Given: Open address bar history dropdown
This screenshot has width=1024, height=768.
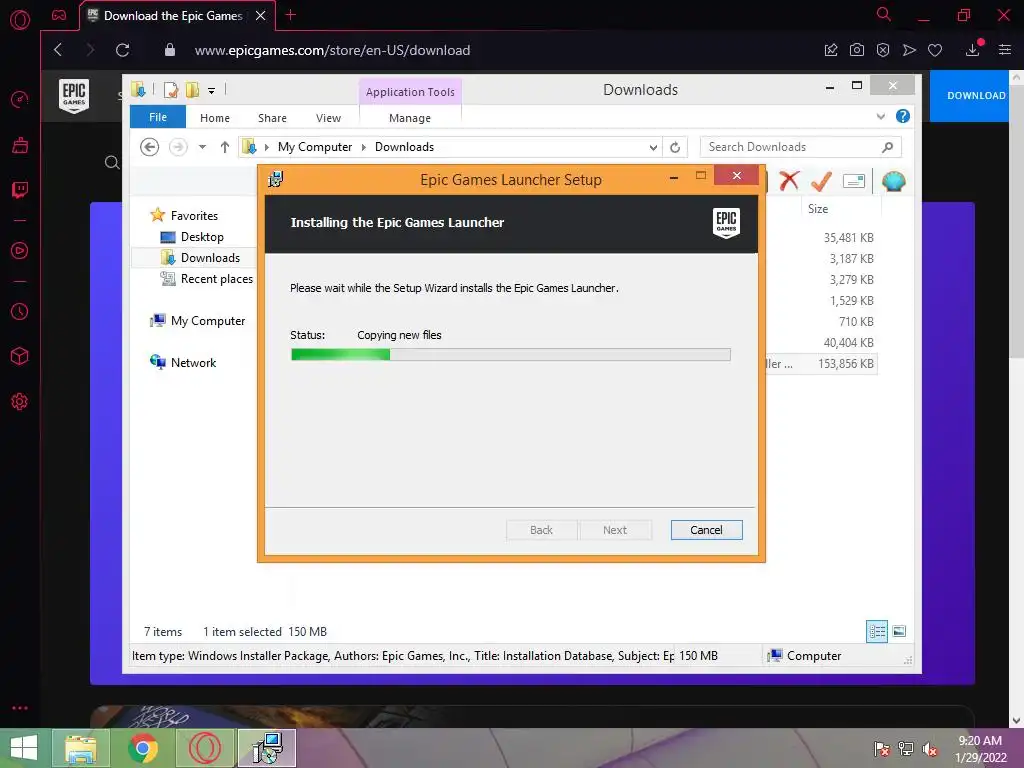Looking at the screenshot, I should [653, 148].
